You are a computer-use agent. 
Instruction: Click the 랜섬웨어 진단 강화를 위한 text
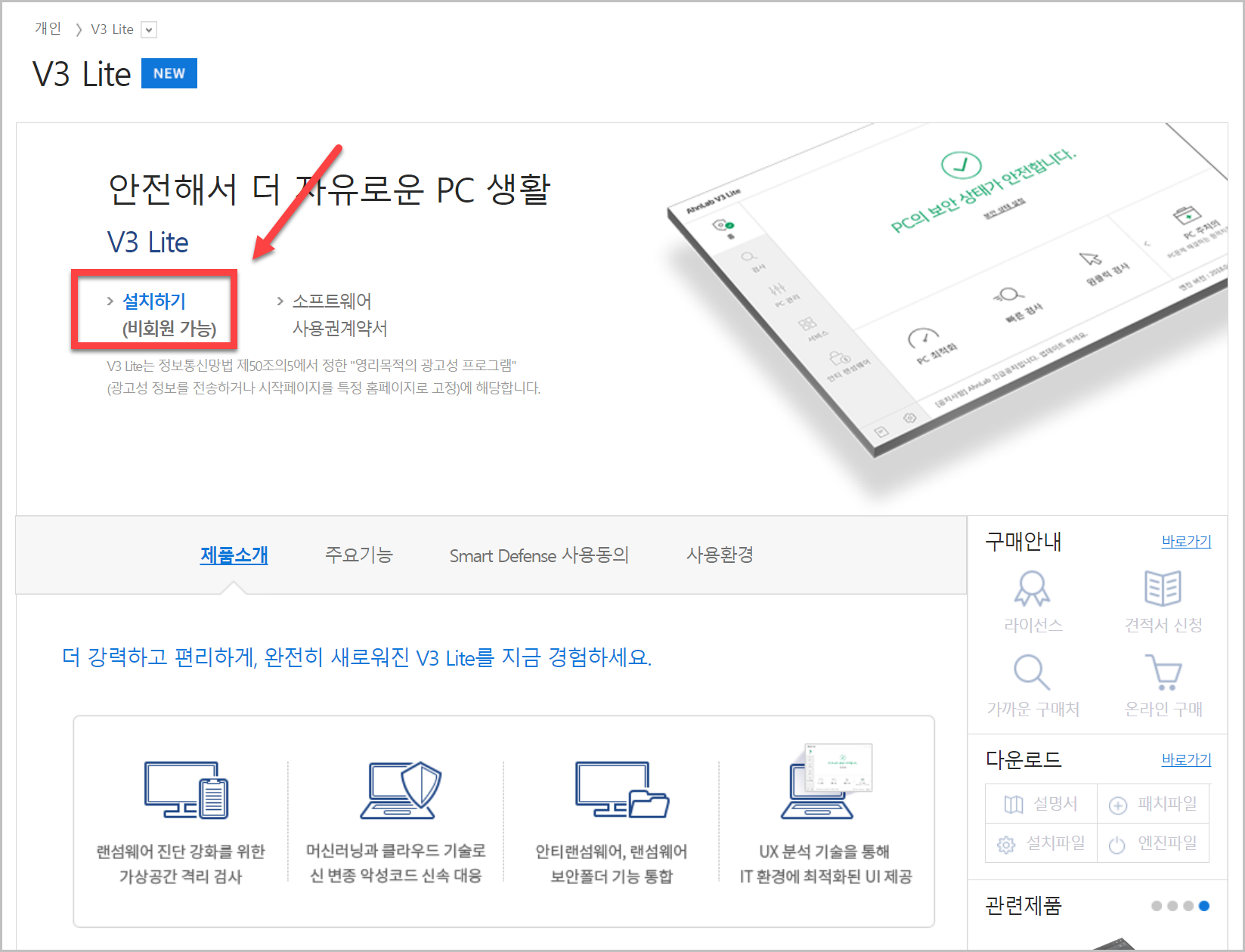click(x=181, y=852)
